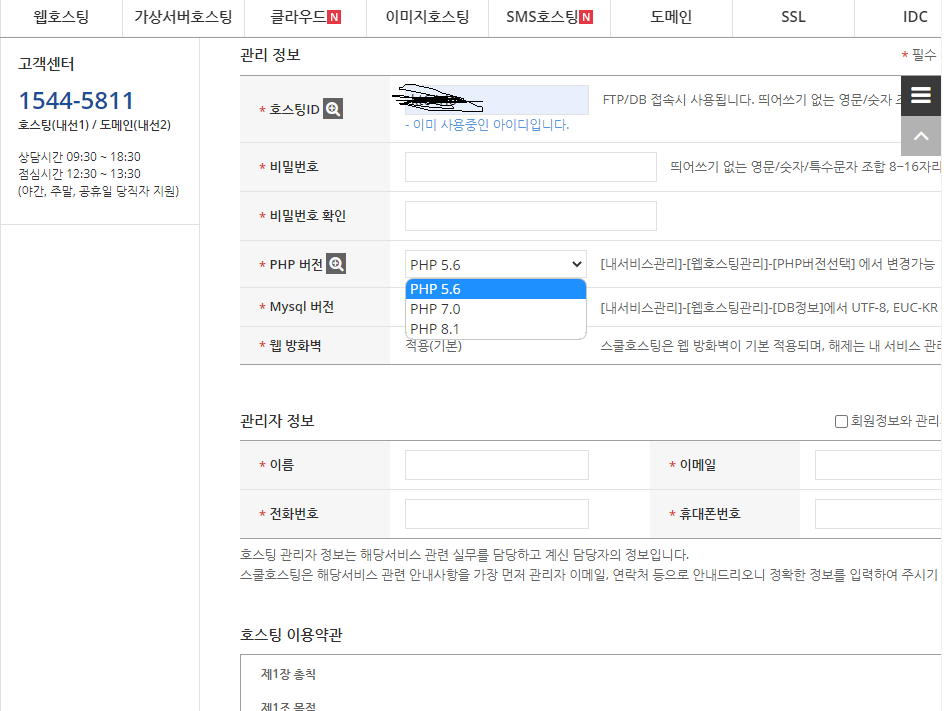This screenshot has width=946, height=711.
Task: Click the scroll-to-top arrow button
Action: tap(921, 136)
